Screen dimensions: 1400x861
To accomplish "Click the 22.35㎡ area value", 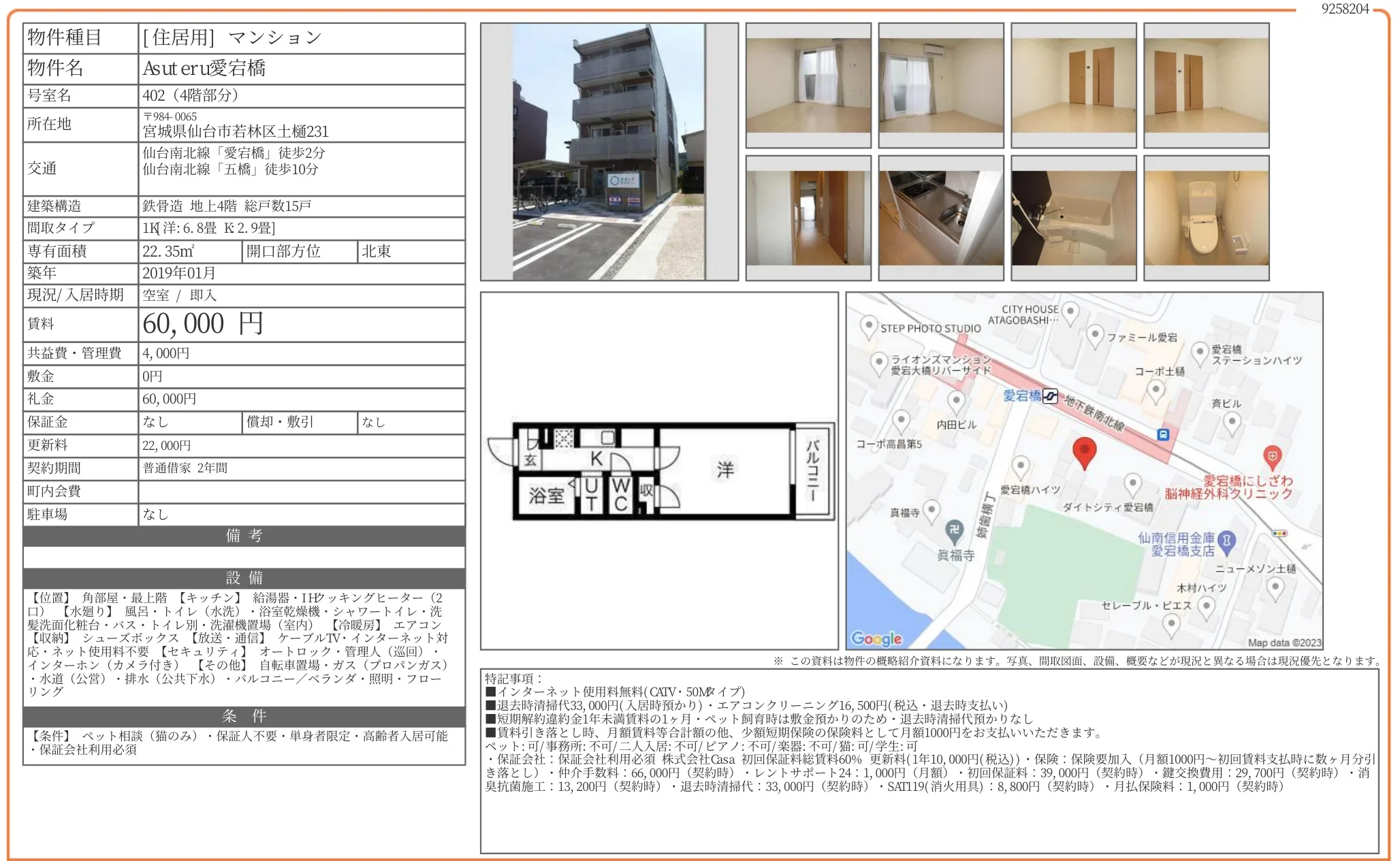I will pos(168,251).
